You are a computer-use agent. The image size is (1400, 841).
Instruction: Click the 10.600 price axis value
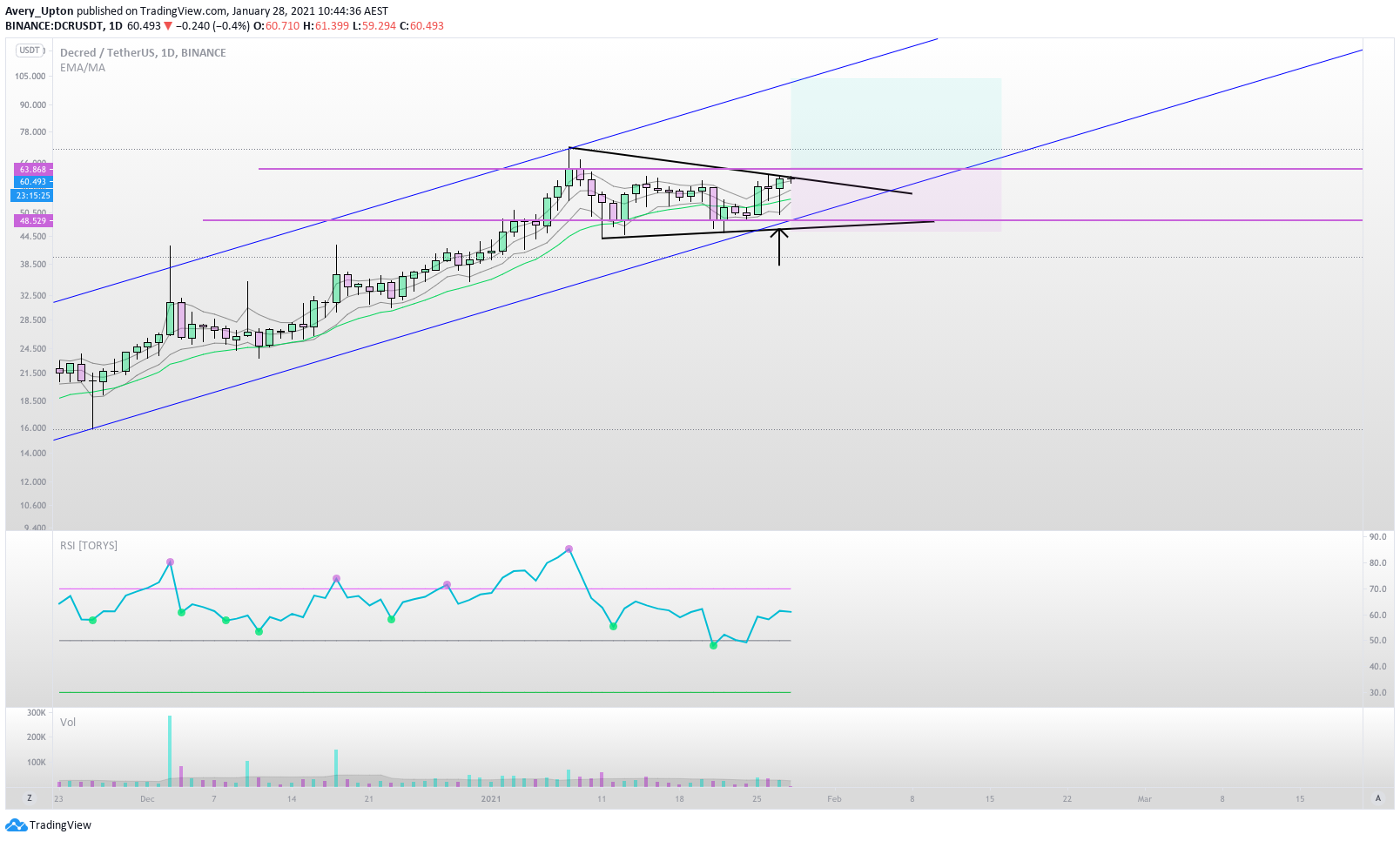coord(33,506)
